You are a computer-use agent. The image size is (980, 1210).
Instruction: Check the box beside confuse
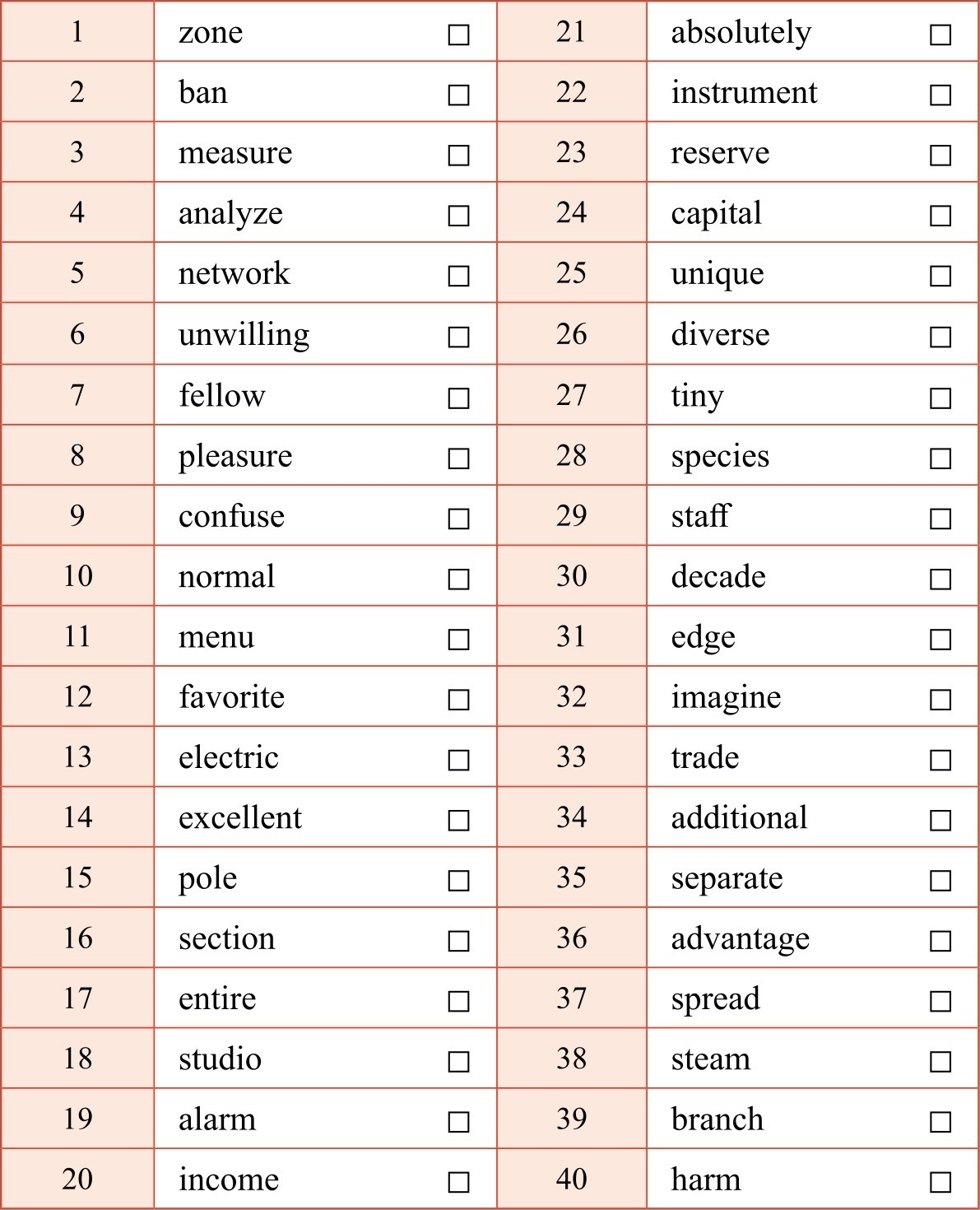[458, 519]
